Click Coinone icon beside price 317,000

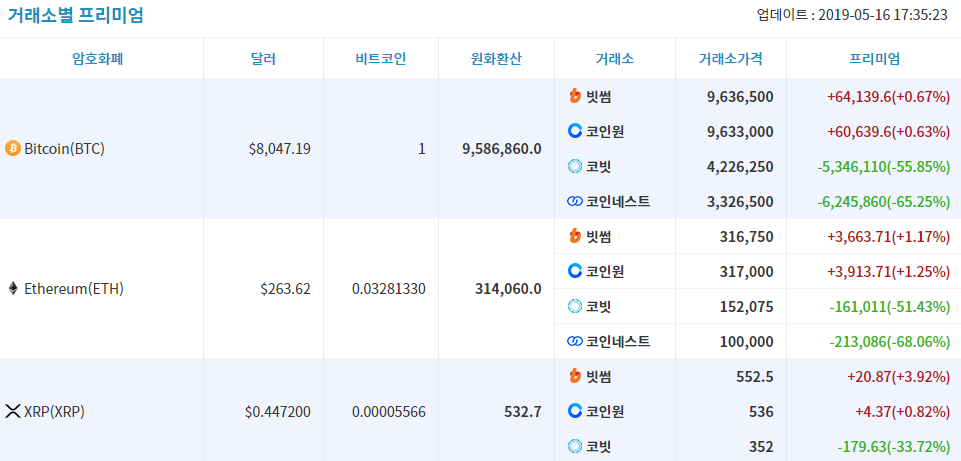point(575,270)
